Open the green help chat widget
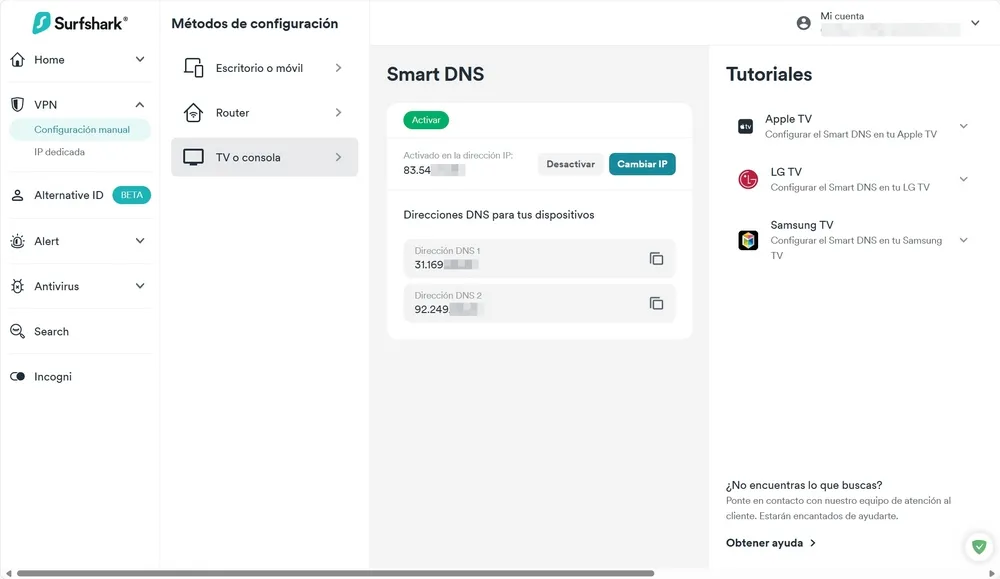 [977, 546]
